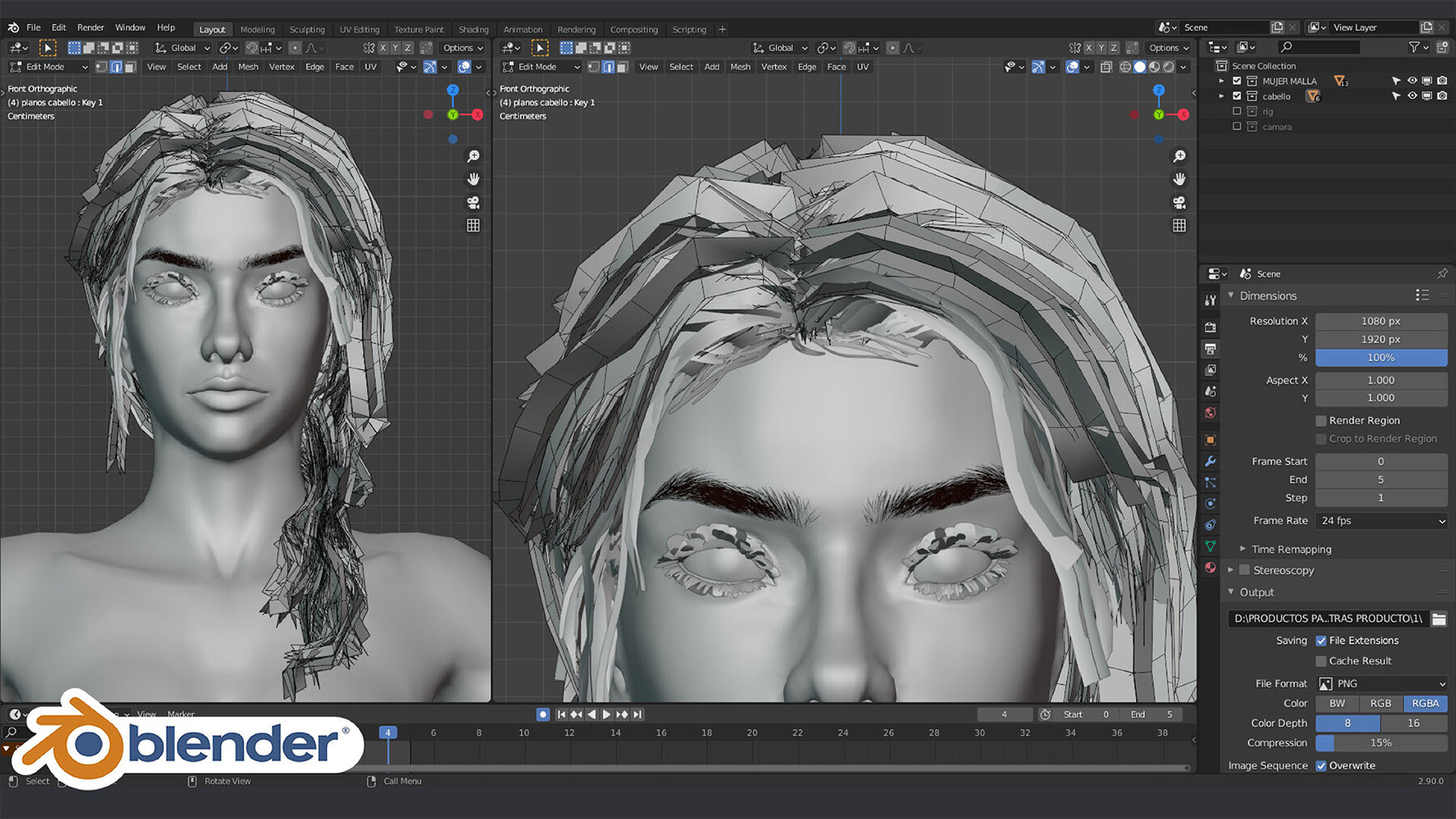Disable the File Extensions checkbox
Screen dimensions: 1456x819
[1321, 640]
